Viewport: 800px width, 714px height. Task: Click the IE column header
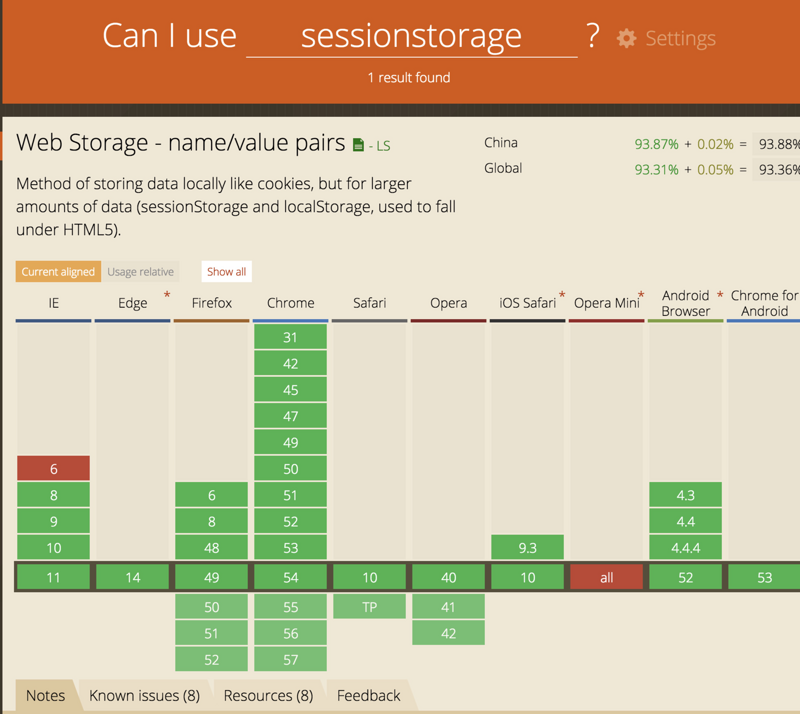[54, 303]
